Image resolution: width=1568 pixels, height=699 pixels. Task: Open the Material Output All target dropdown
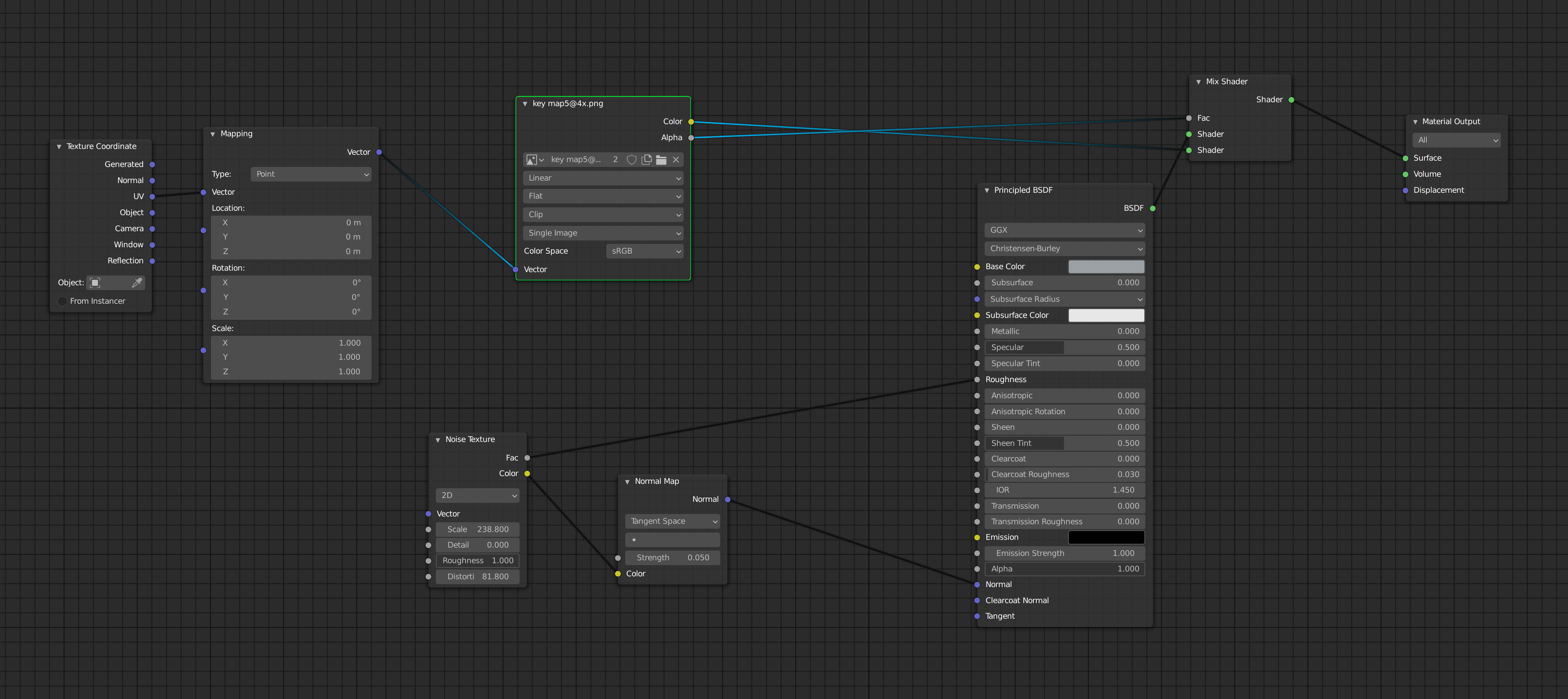point(1456,140)
